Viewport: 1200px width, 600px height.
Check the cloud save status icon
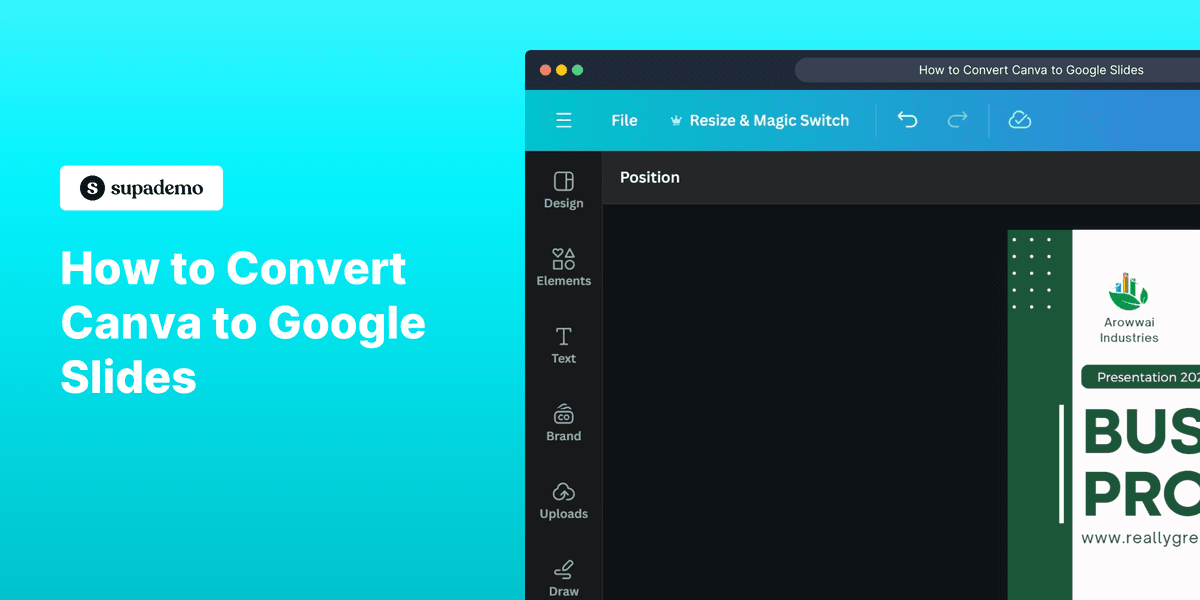point(1020,119)
